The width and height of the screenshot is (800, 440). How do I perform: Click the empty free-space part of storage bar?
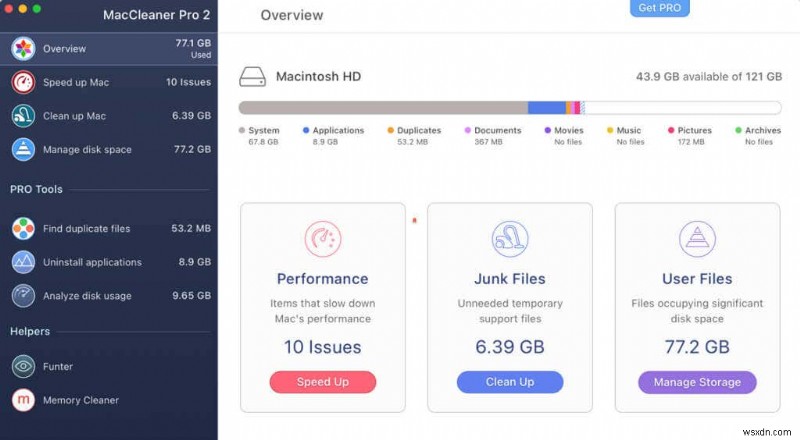(683, 108)
